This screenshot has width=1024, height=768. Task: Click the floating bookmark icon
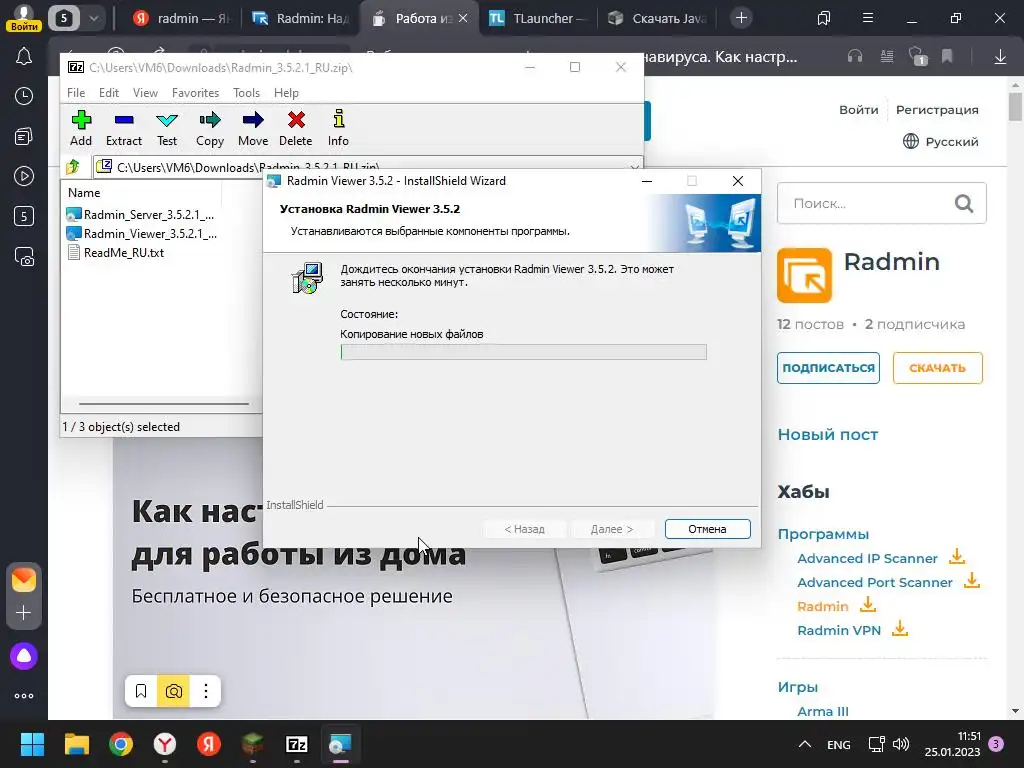(140, 691)
